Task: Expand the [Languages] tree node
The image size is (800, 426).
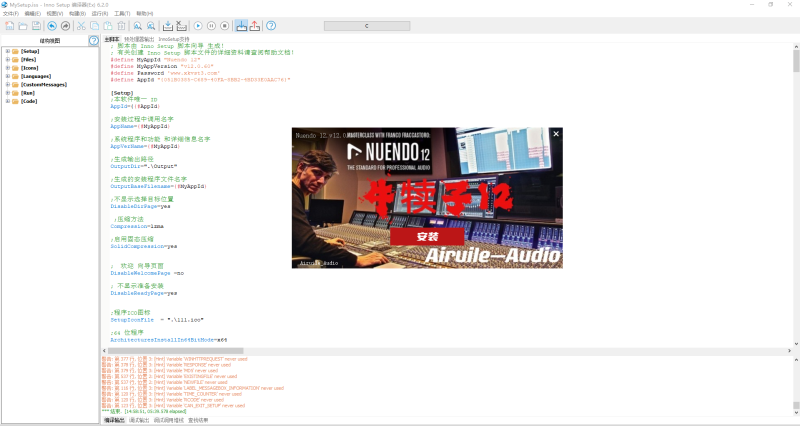Action: pos(8,76)
